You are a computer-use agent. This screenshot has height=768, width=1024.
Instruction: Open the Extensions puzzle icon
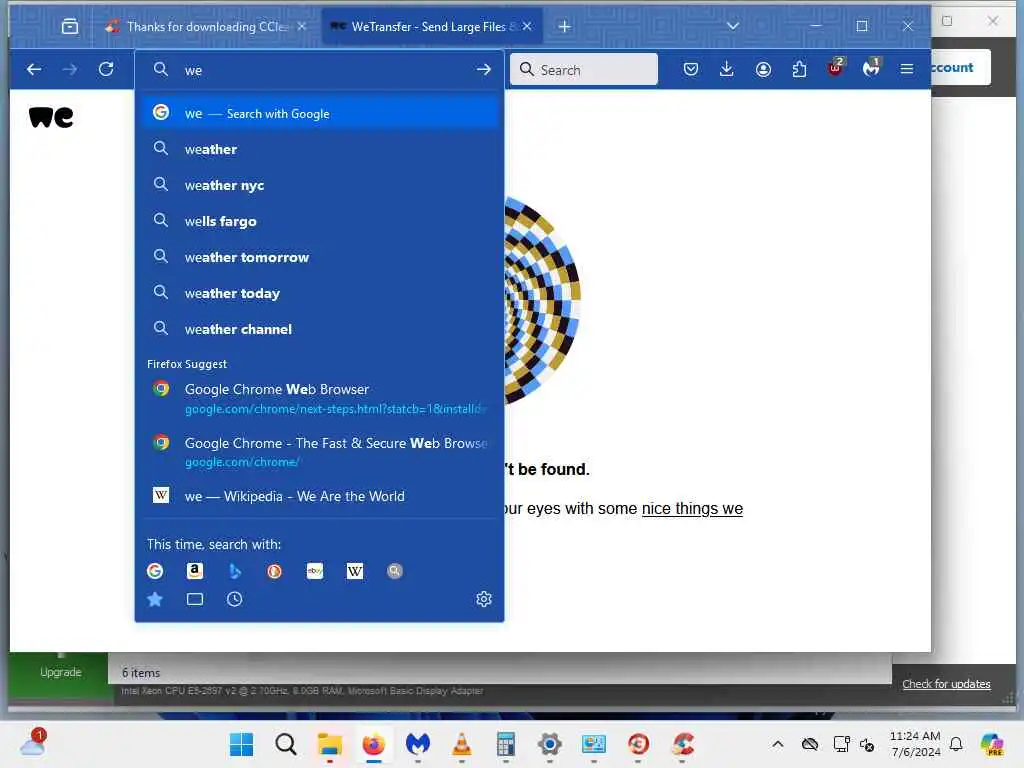(x=799, y=69)
